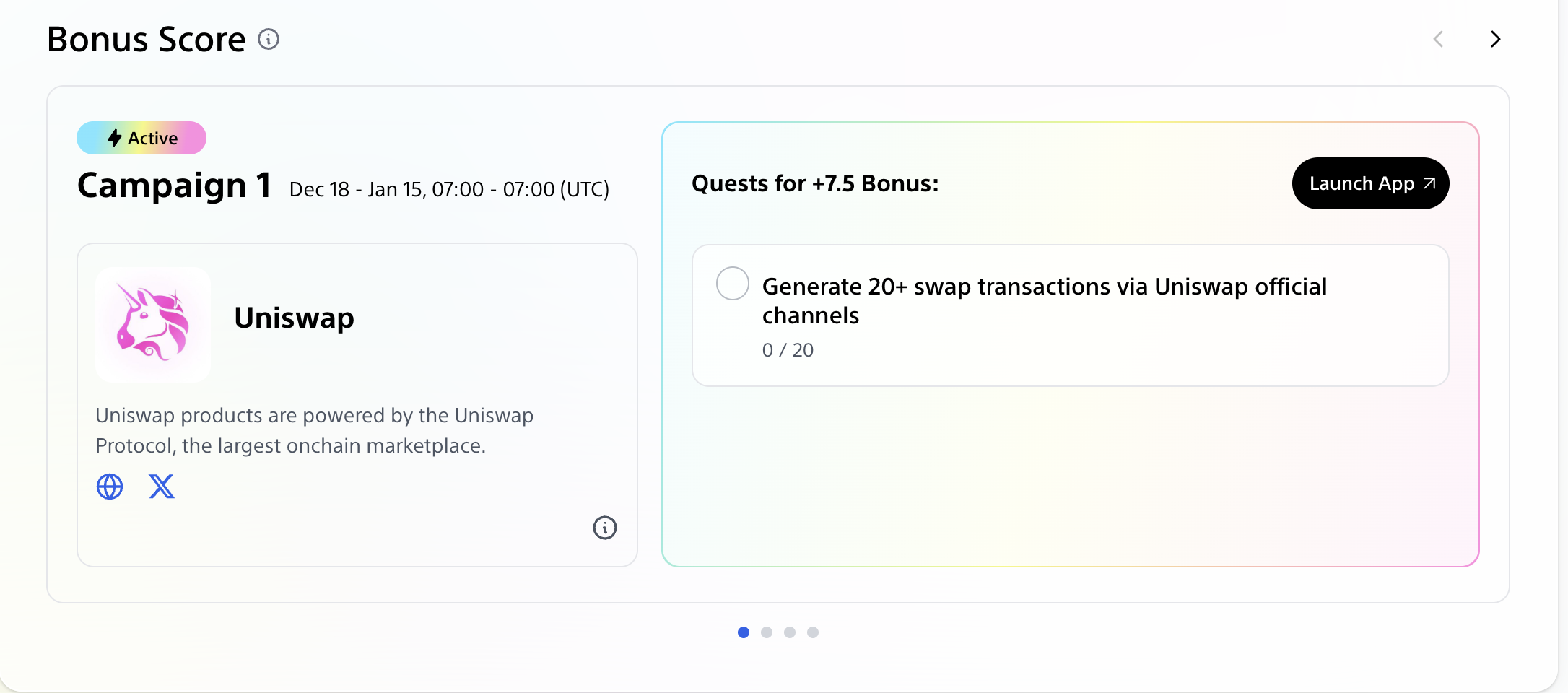The height and width of the screenshot is (693, 1568).
Task: Select the second carousel pagination dot
Action: click(x=767, y=632)
